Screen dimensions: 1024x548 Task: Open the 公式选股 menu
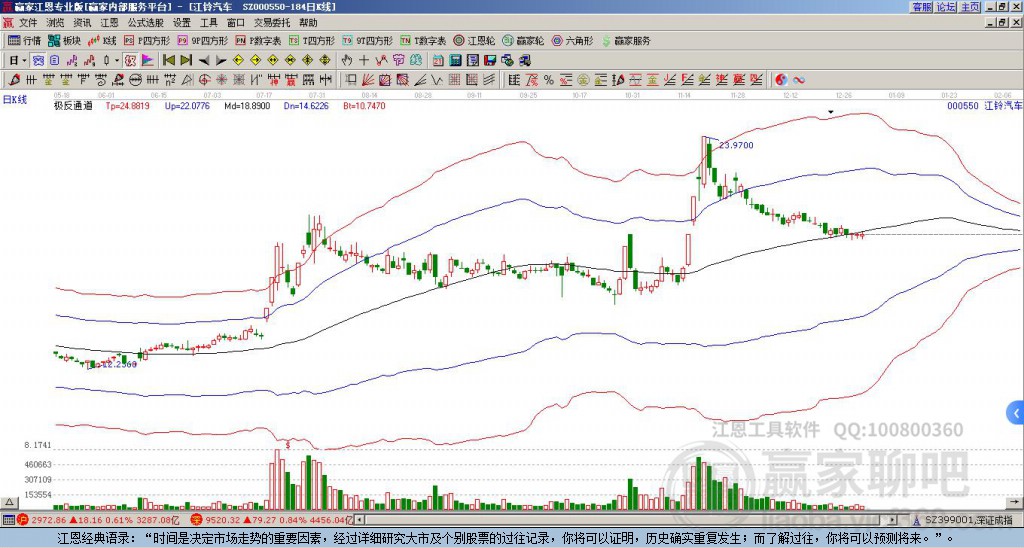(x=146, y=23)
